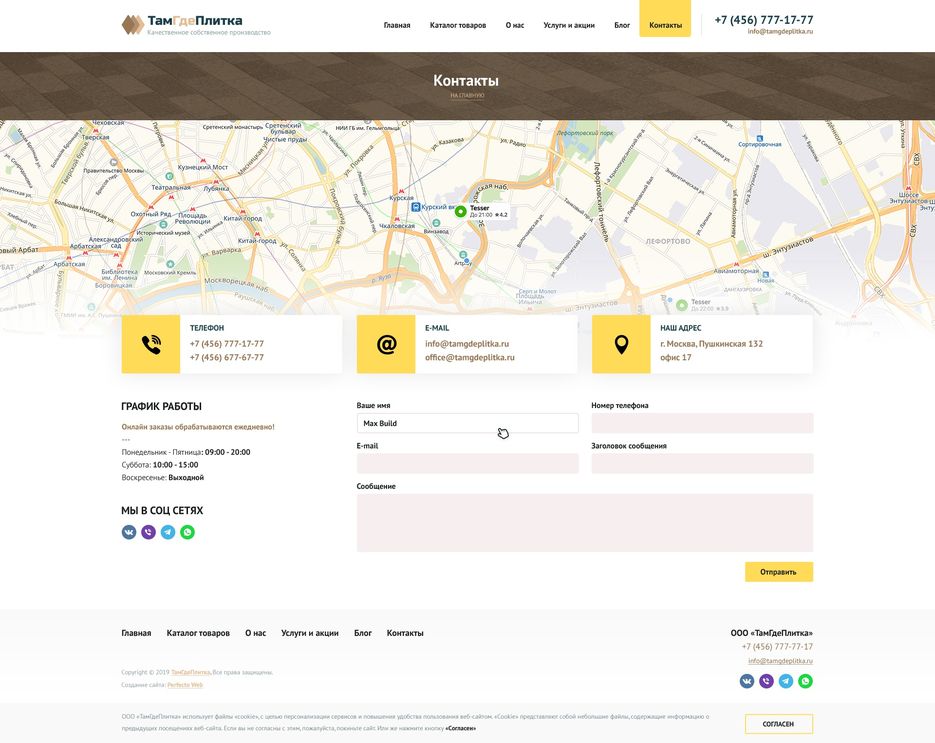
Task: Go to "Услуги и акции" in the header menu
Action: pyautogui.click(x=569, y=25)
